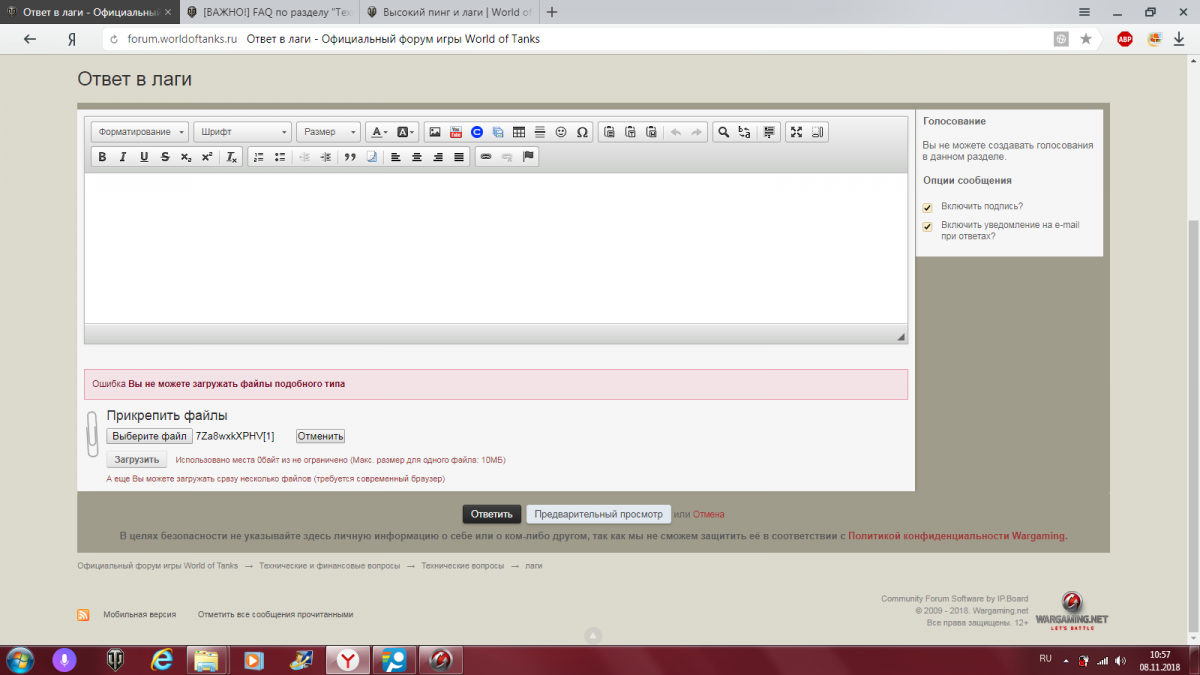Open World of Tanks taskbar icon
Screen dimensions: 1200x675
[116, 660]
